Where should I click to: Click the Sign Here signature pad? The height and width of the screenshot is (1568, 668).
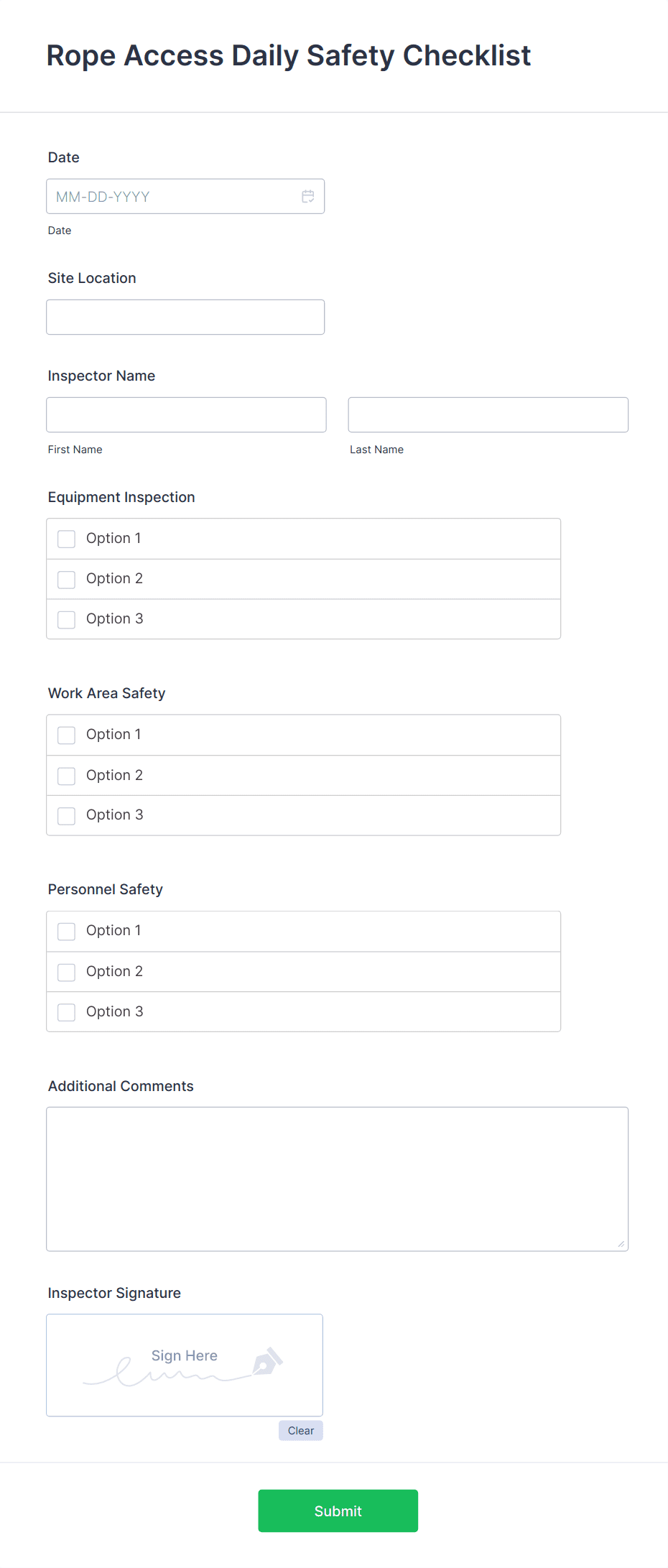point(184,1365)
